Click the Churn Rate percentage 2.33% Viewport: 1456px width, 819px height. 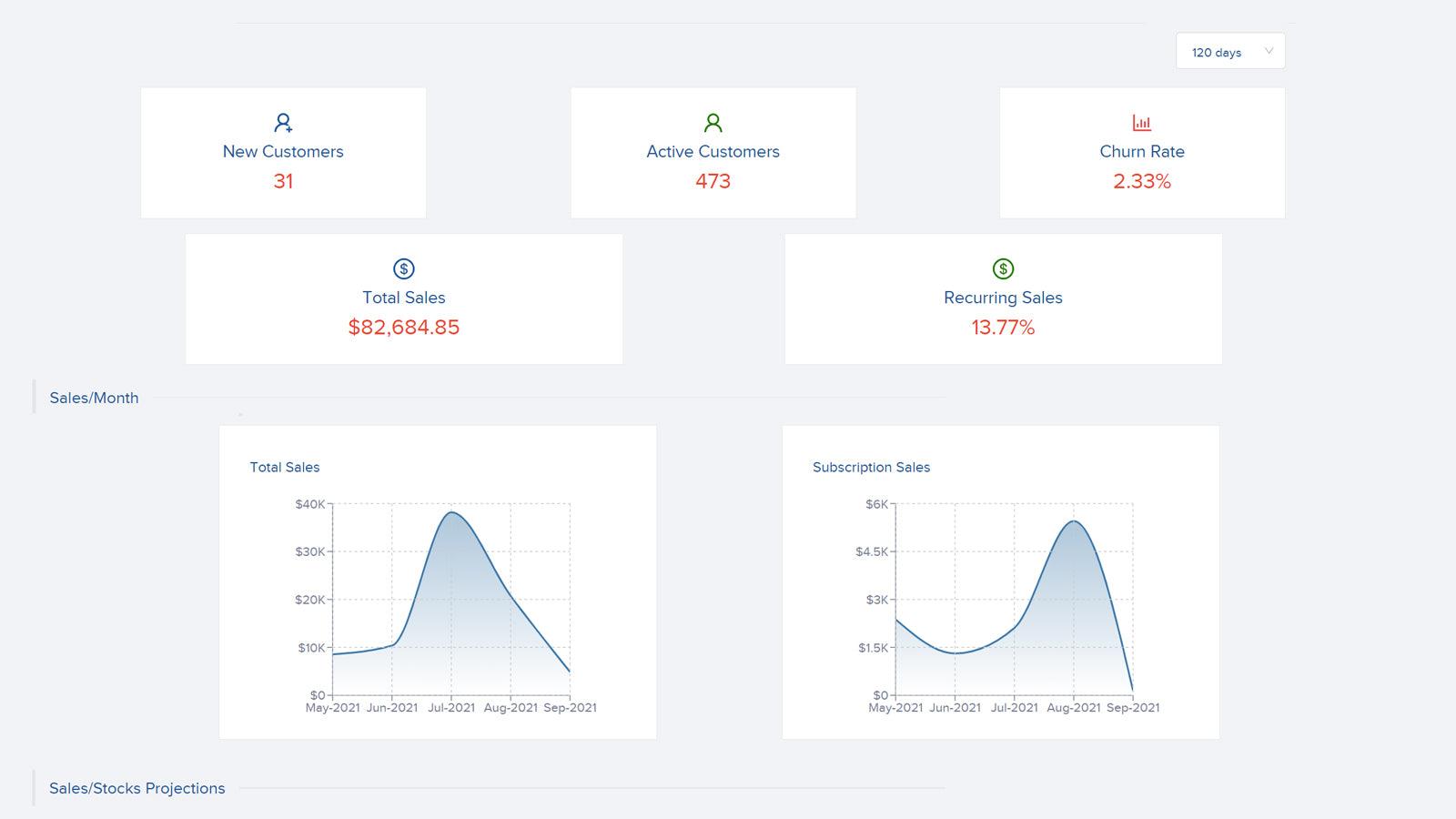(x=1142, y=180)
